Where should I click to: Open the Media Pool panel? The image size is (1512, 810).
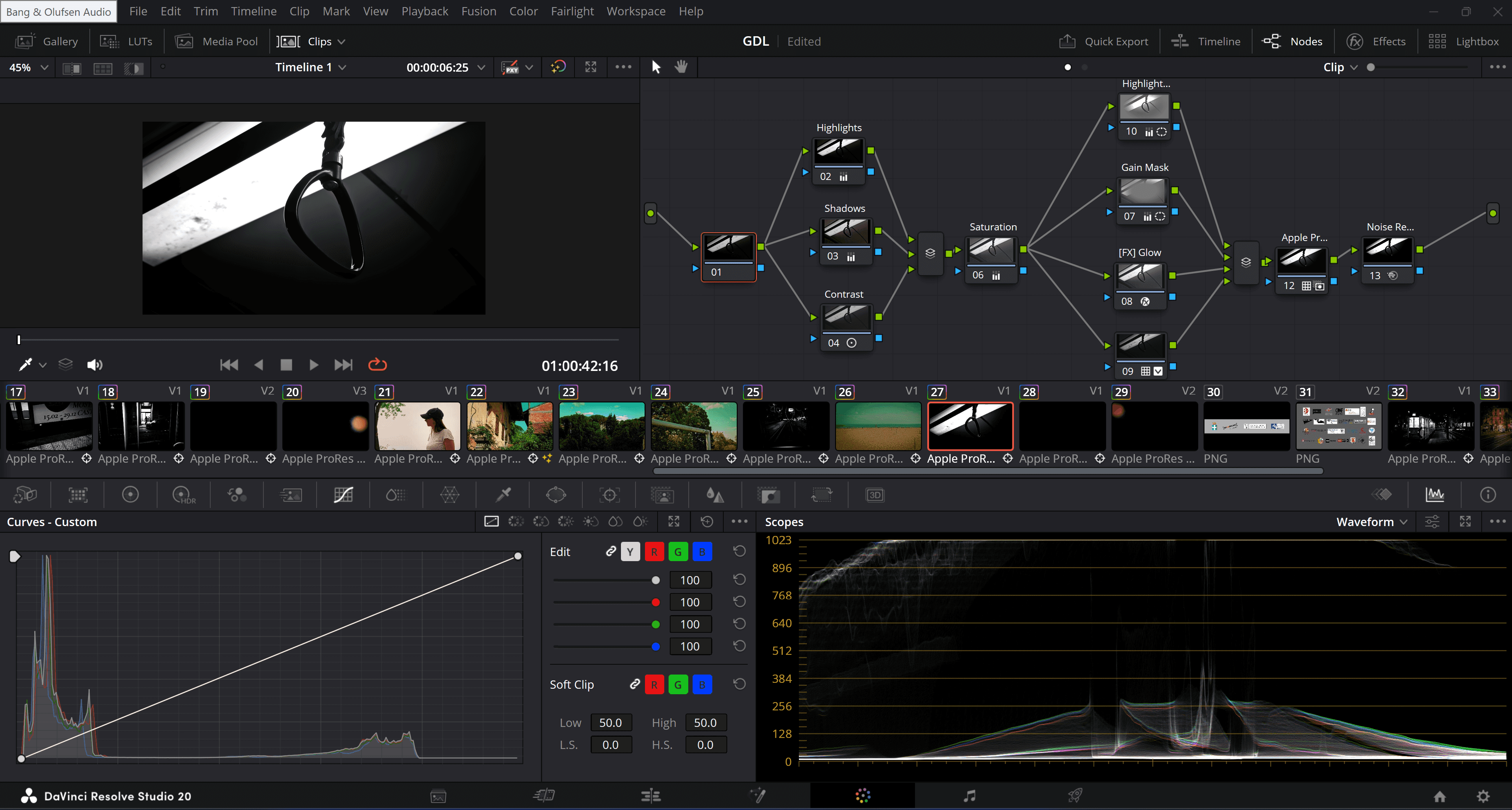tap(217, 41)
